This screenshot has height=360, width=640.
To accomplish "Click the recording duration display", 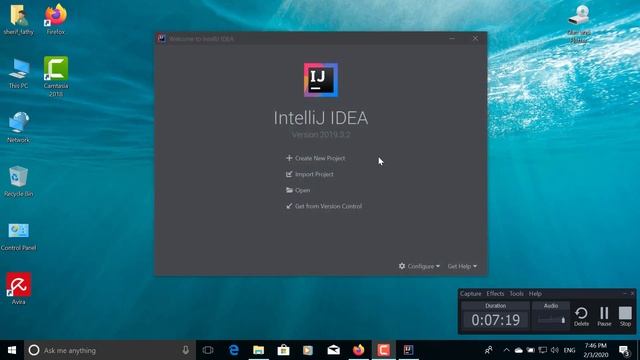I will coord(496,320).
